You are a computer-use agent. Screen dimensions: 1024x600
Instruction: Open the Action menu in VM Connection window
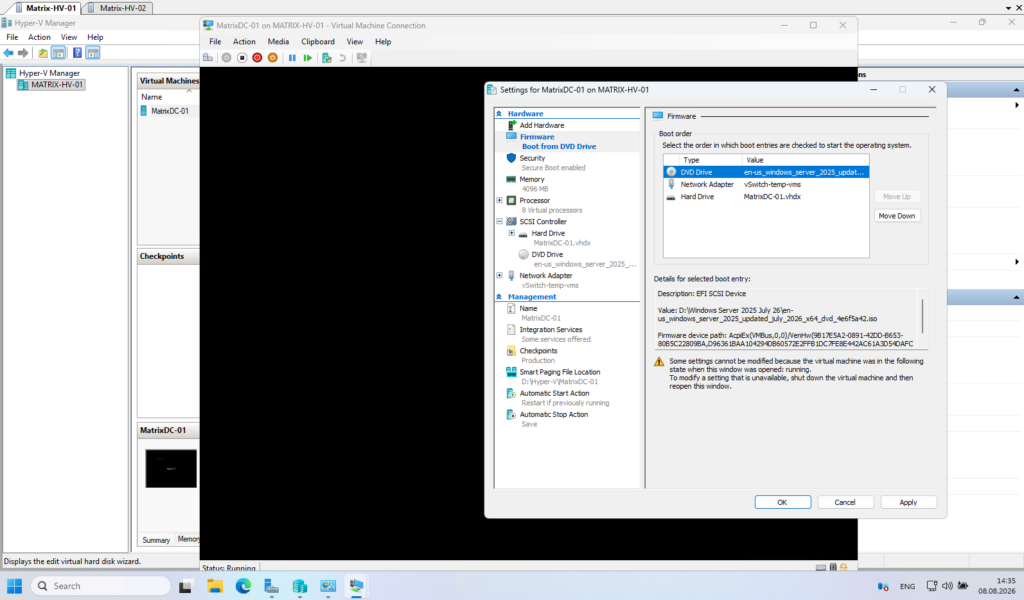(244, 42)
